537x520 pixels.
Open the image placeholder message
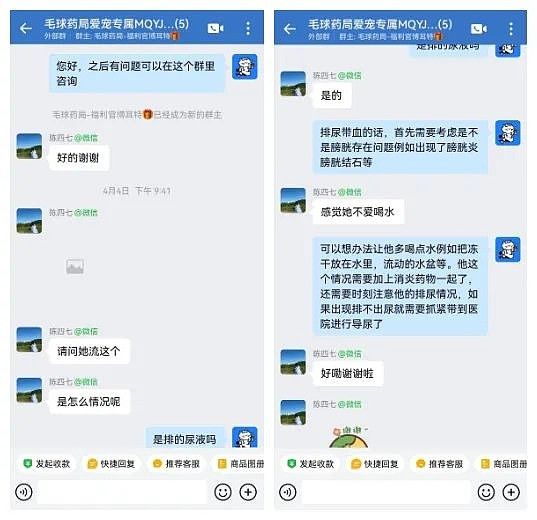[75, 267]
